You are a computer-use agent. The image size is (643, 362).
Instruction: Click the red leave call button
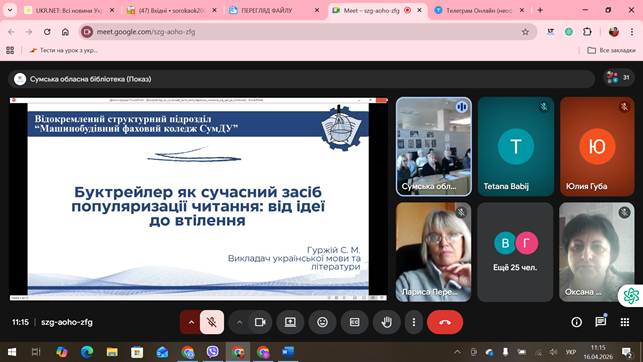tap(445, 322)
